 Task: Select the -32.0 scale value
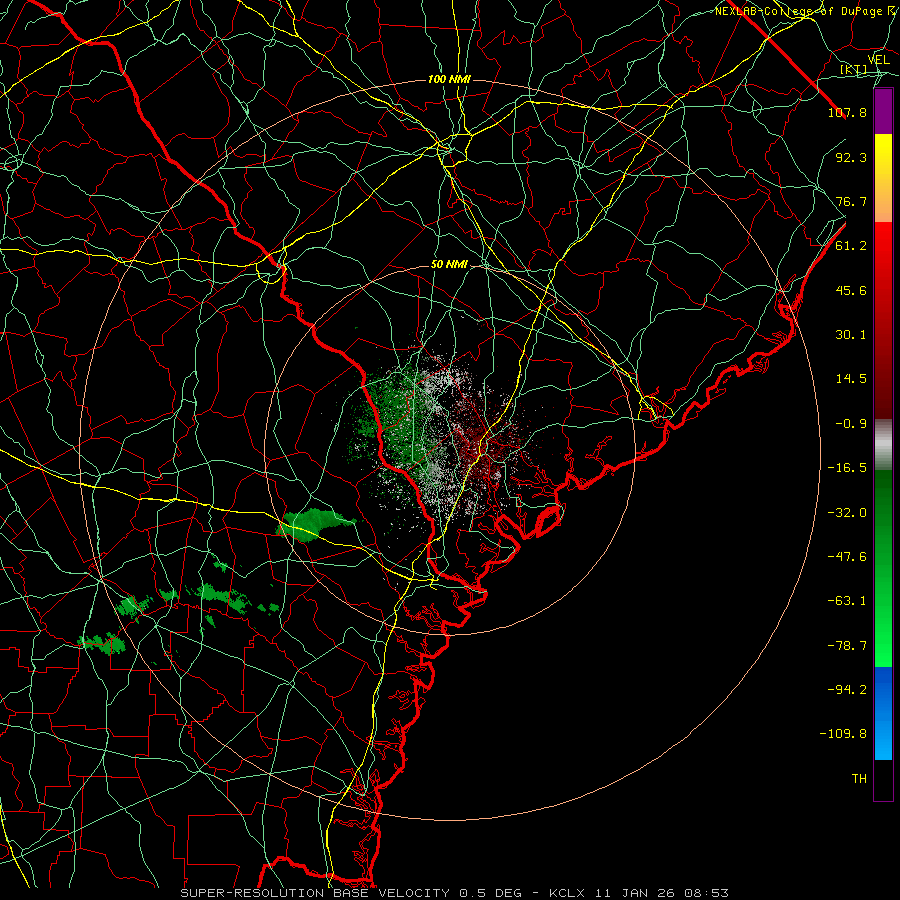tap(847, 513)
